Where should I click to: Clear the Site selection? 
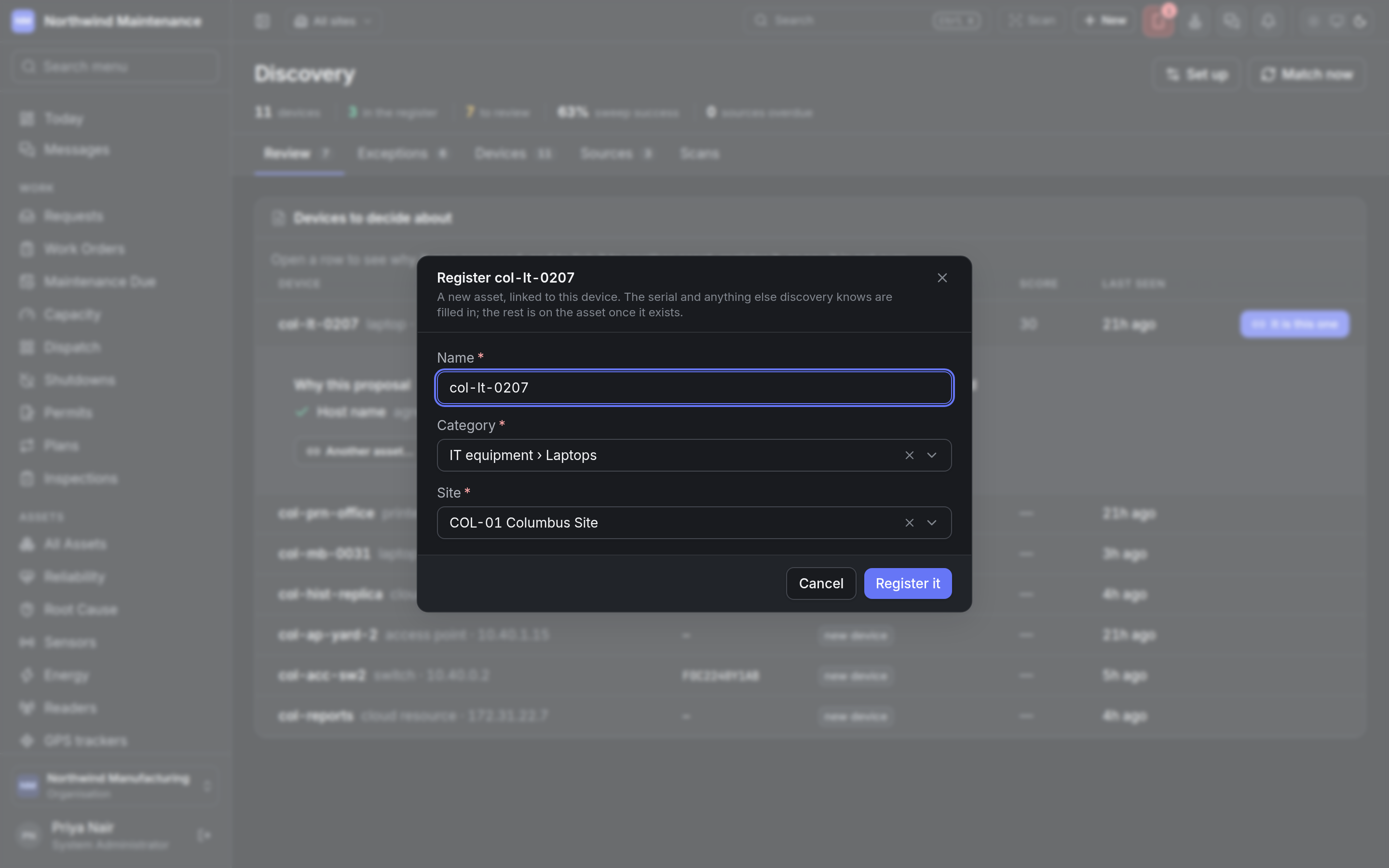[909, 522]
